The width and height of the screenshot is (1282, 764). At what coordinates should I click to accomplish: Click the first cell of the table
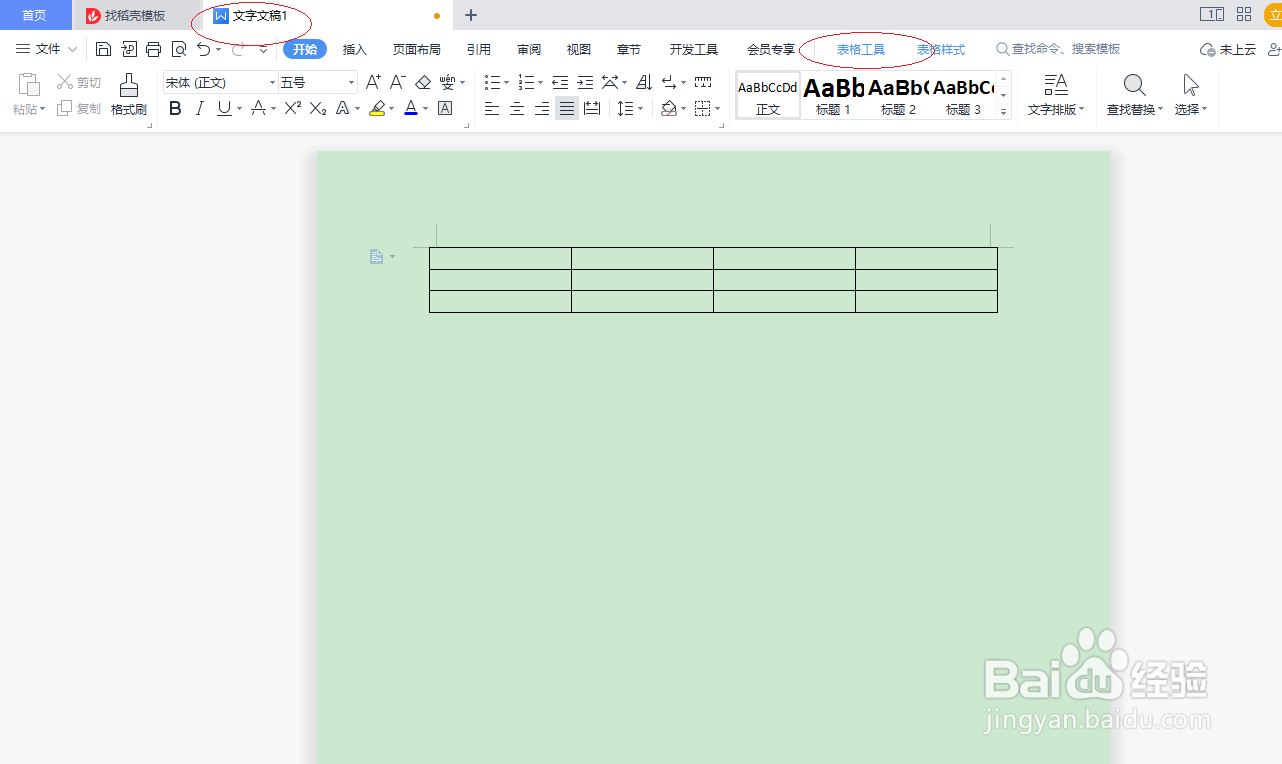(x=500, y=258)
